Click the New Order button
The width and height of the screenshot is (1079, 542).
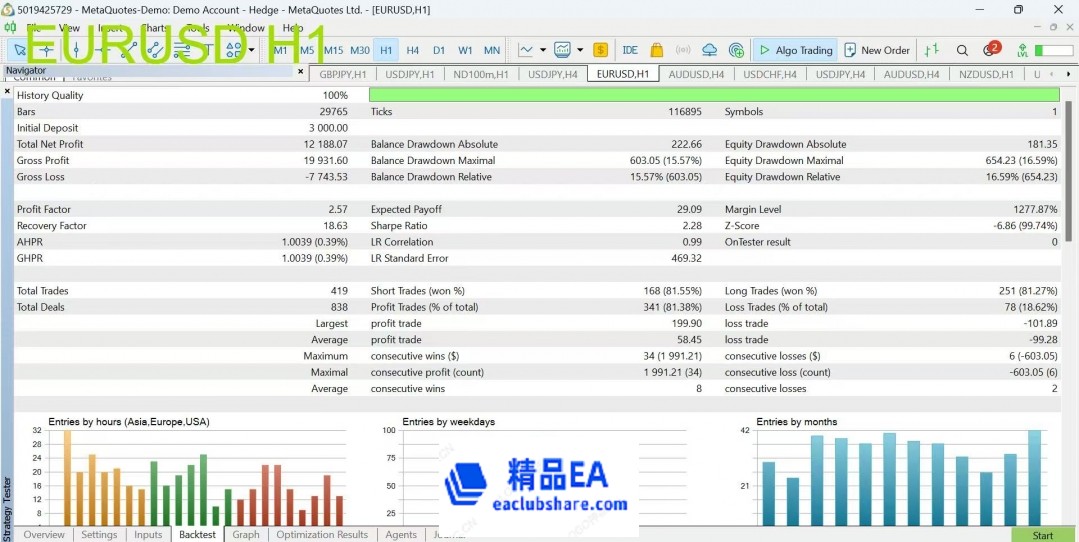(877, 50)
